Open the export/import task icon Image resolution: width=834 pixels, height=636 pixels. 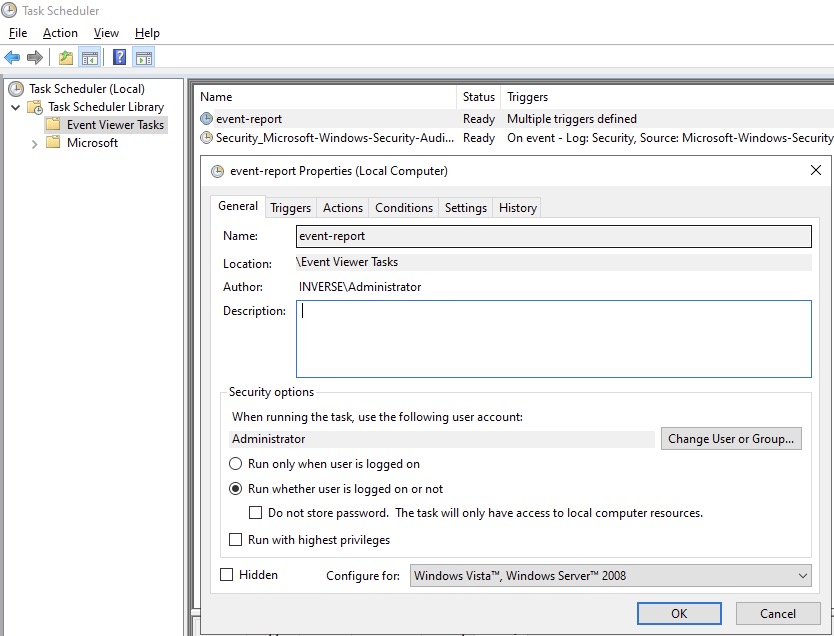(x=64, y=57)
